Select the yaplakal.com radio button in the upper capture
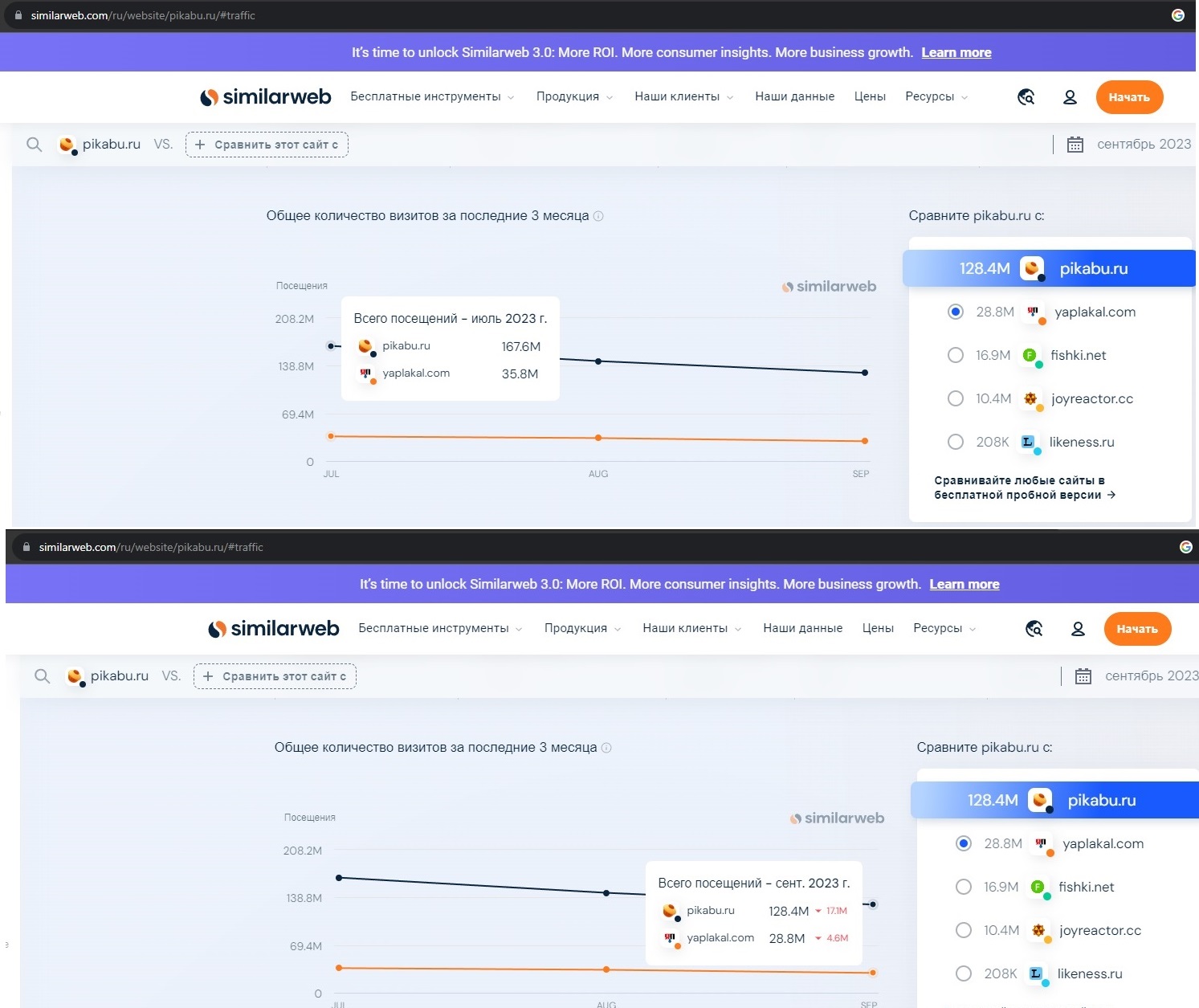Screen dimensions: 1199x1008 coord(956,312)
